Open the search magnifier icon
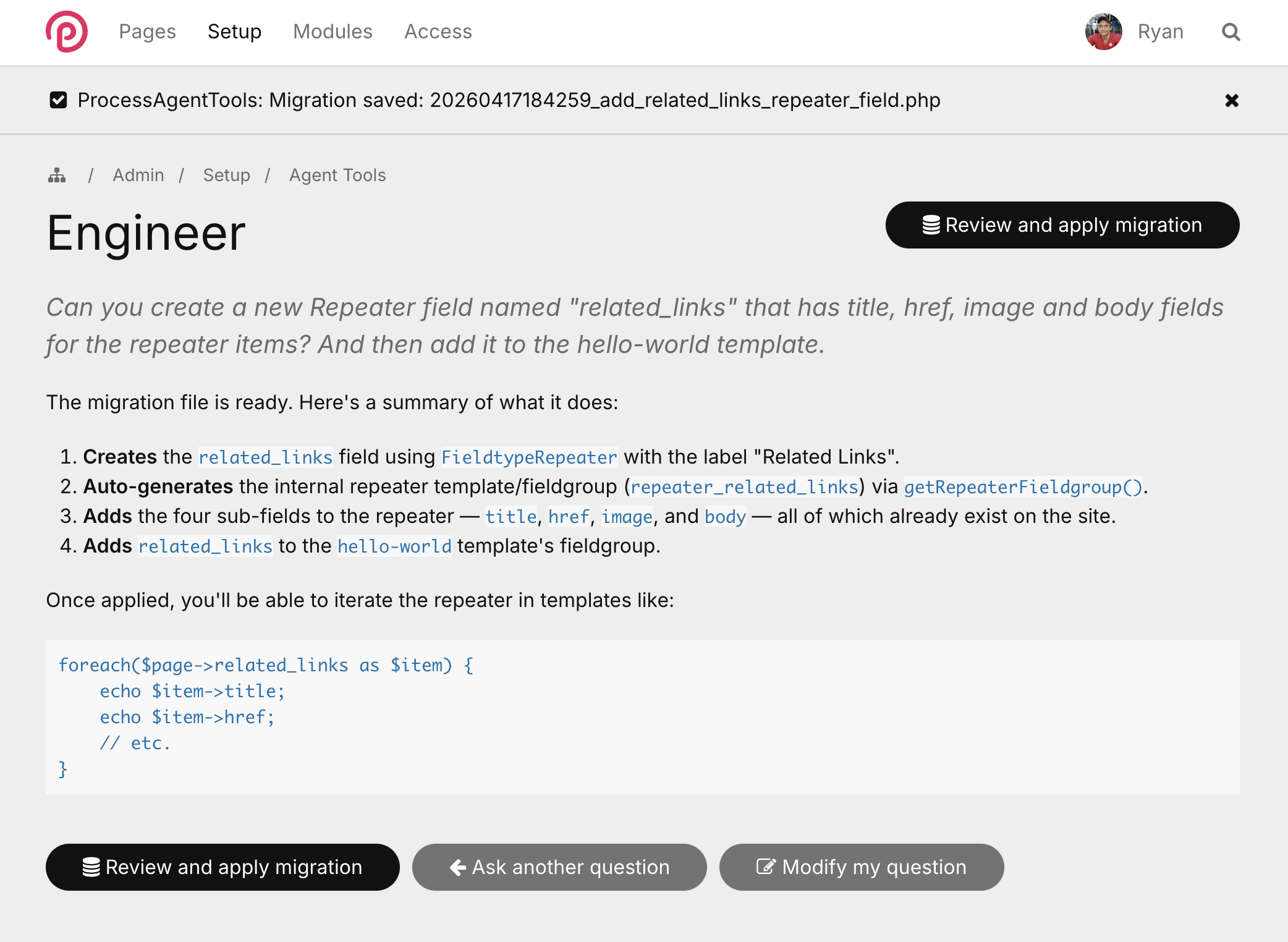The height and width of the screenshot is (942, 1288). pos(1231,32)
